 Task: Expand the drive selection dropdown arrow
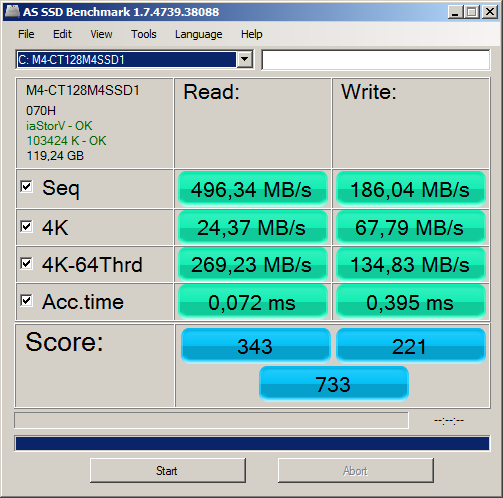point(245,59)
